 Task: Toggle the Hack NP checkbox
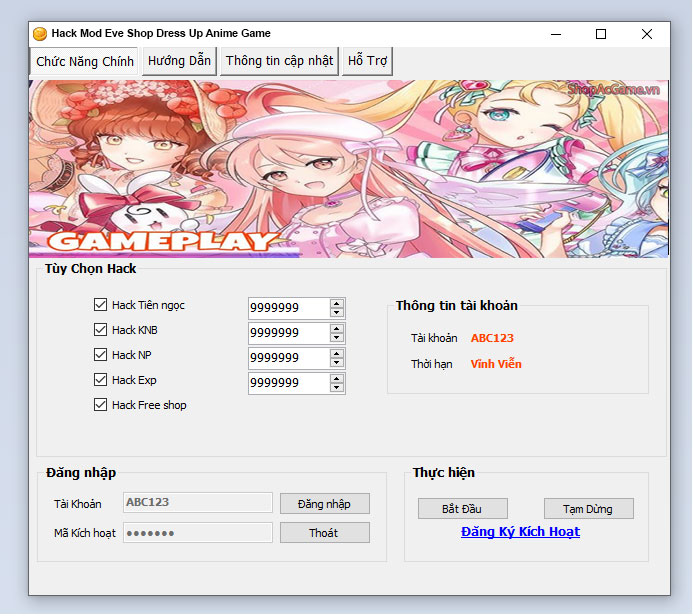pos(100,354)
